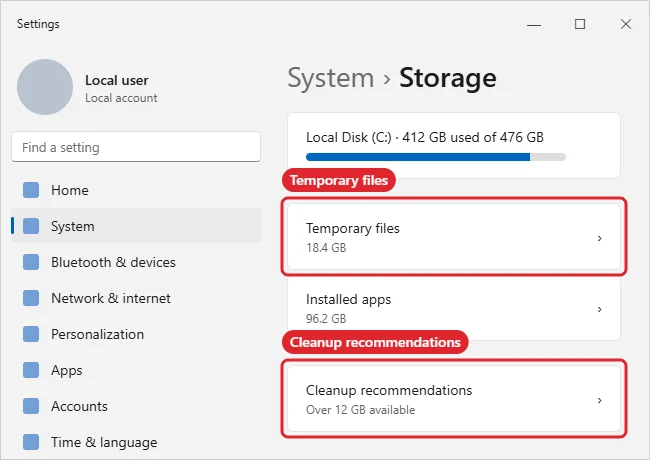
Task: Maximize the Settings window
Action: click(x=580, y=24)
